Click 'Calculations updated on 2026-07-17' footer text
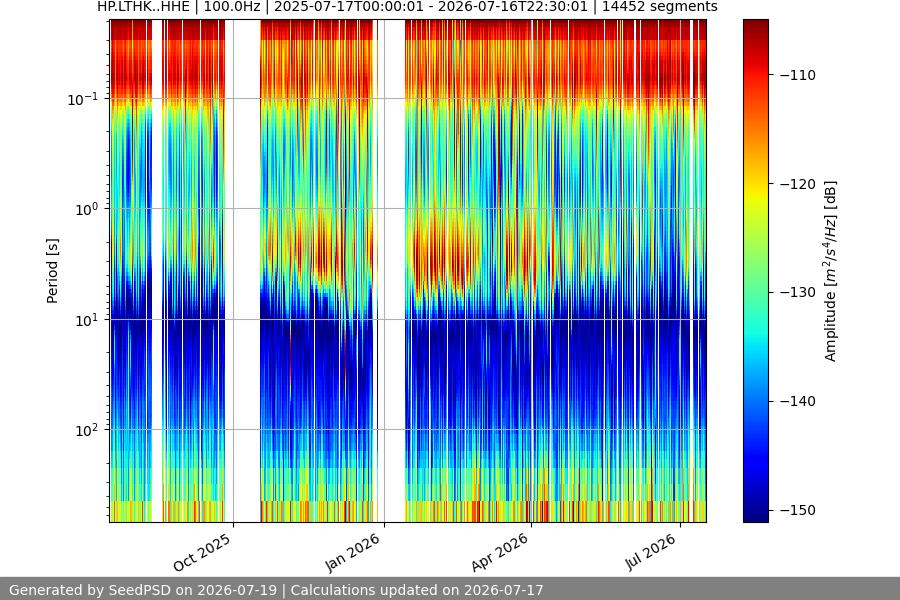The width and height of the screenshot is (900, 600). [x=417, y=590]
